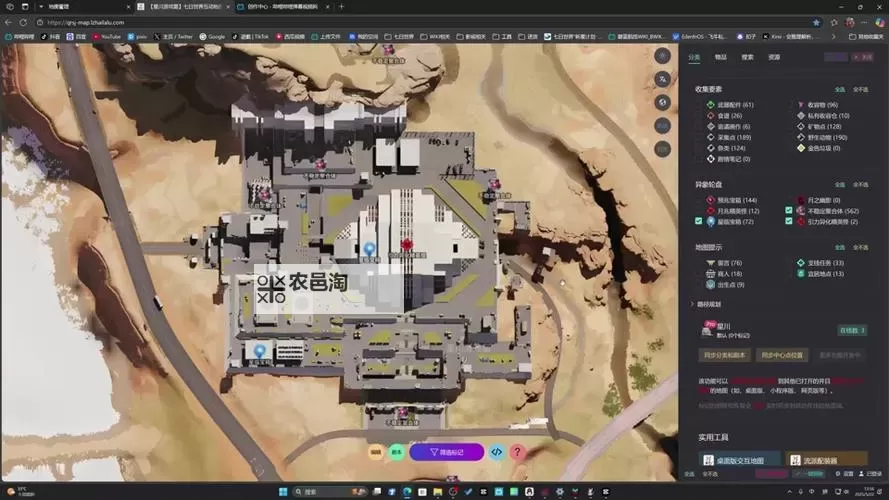889x500 pixels.
Task: Click the 同步分类和脚本 button
Action: click(725, 354)
